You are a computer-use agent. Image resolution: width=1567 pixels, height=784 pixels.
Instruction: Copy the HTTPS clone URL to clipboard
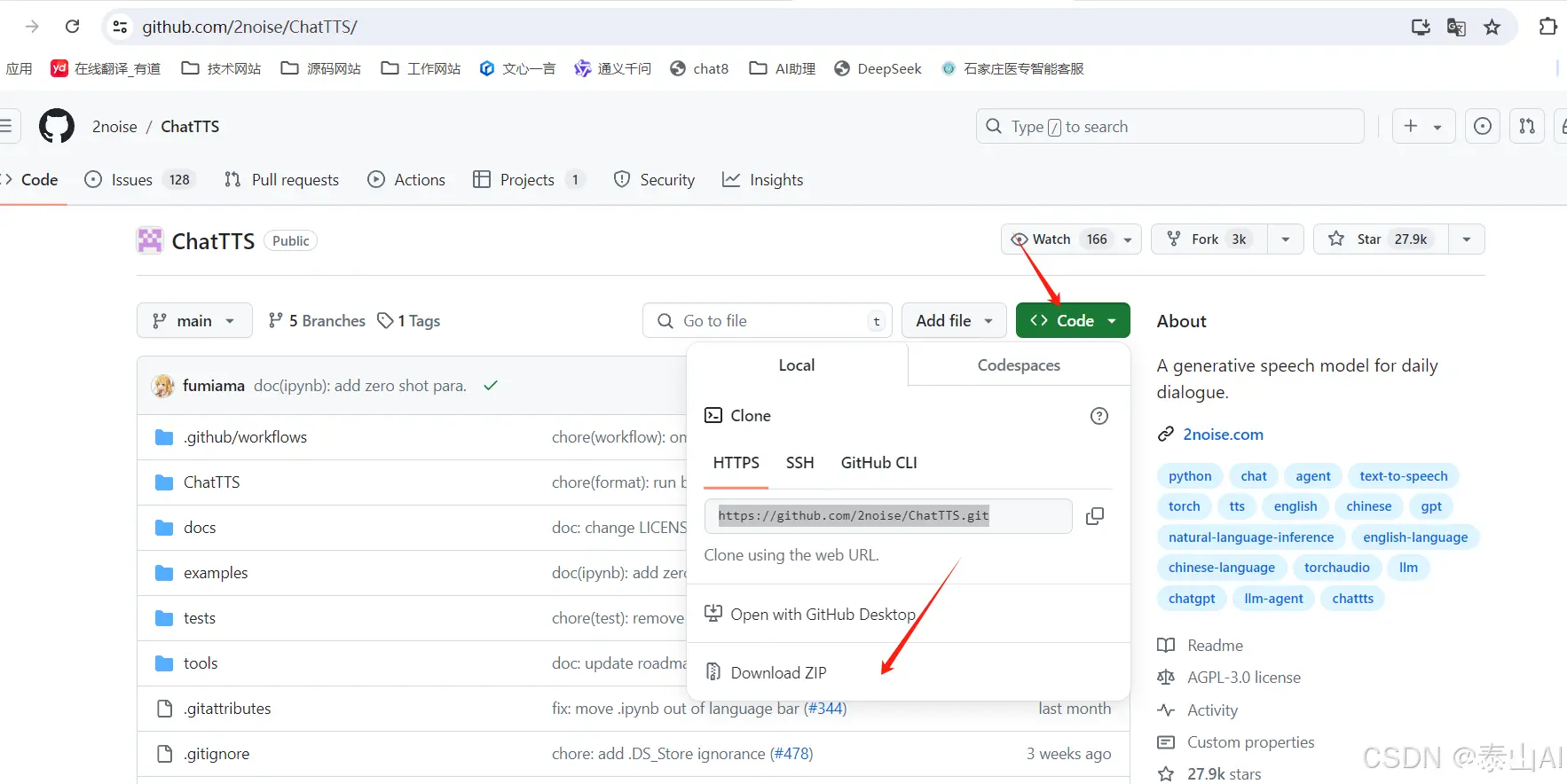tap(1095, 516)
